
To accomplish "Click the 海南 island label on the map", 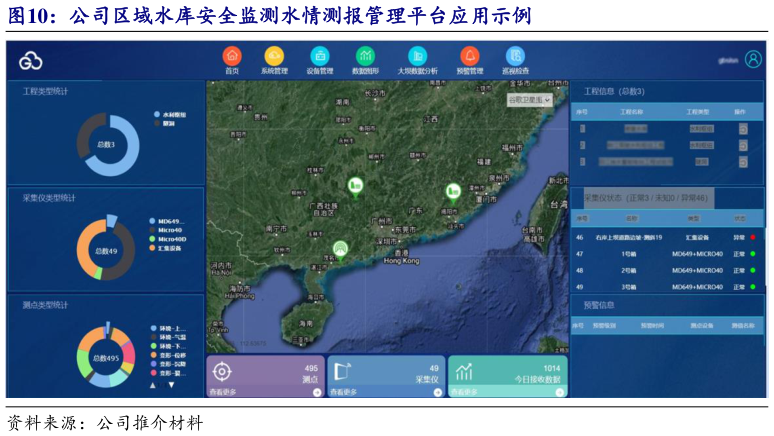I will (x=306, y=324).
